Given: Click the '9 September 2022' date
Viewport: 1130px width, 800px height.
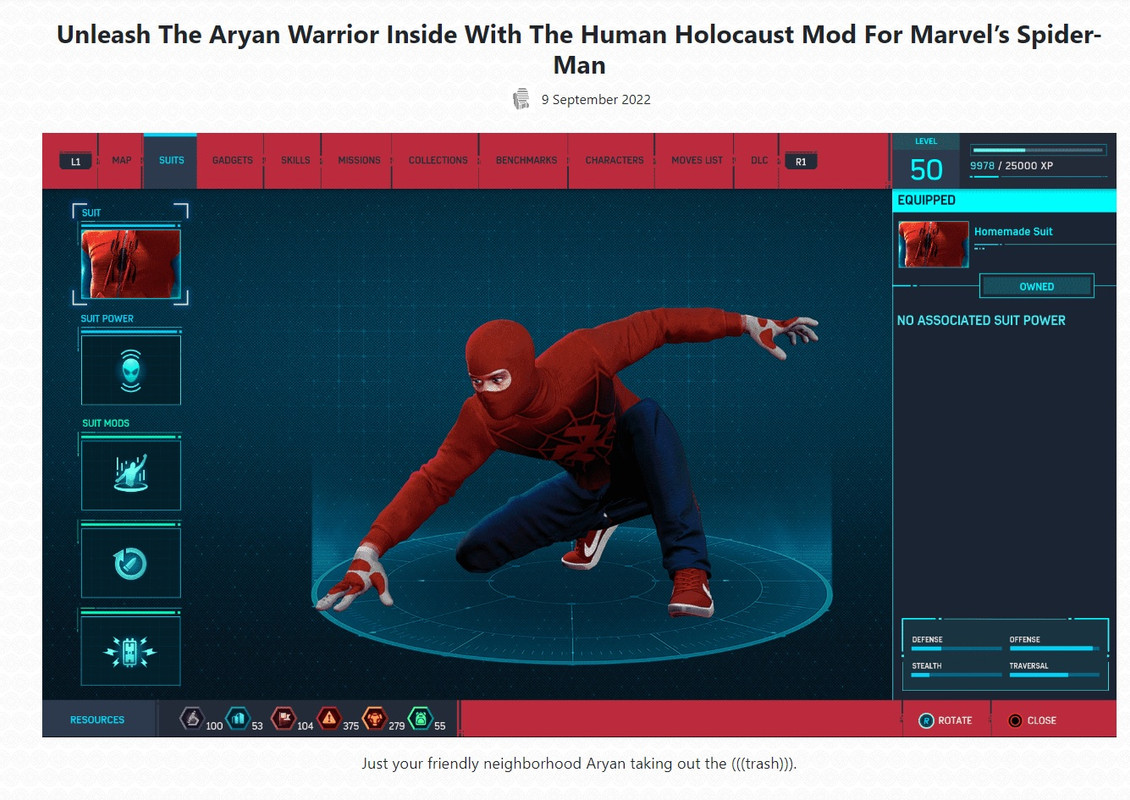Looking at the screenshot, I should pos(596,99).
